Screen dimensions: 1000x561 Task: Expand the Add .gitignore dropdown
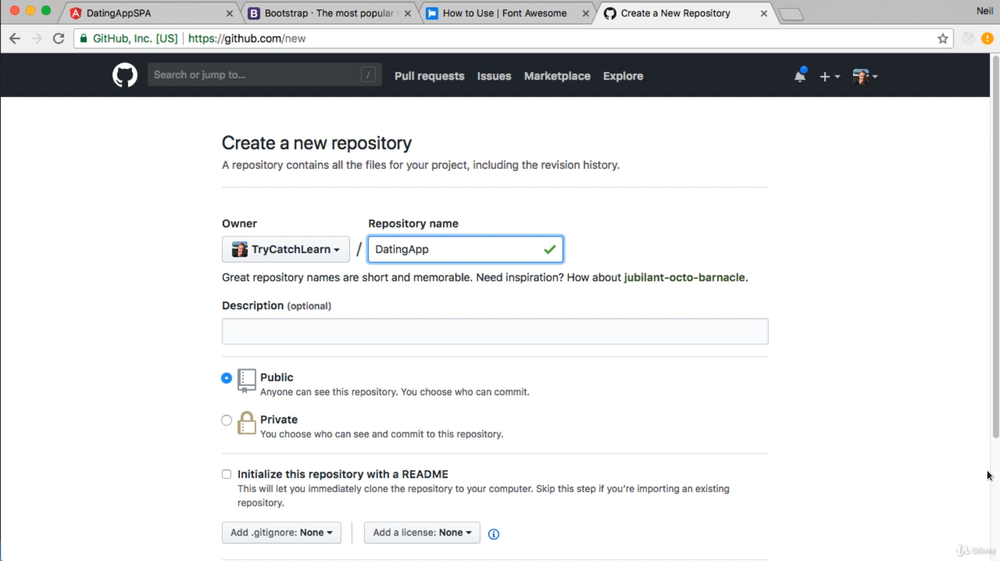coord(281,533)
